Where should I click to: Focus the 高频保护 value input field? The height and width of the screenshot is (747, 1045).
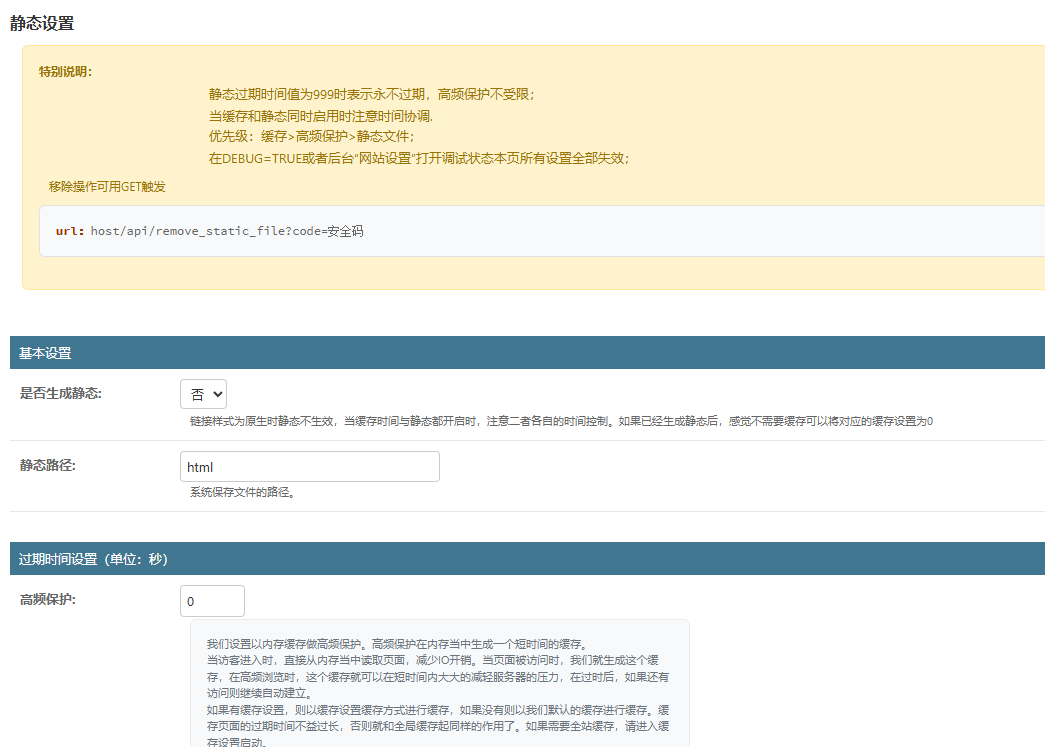pyautogui.click(x=212, y=601)
